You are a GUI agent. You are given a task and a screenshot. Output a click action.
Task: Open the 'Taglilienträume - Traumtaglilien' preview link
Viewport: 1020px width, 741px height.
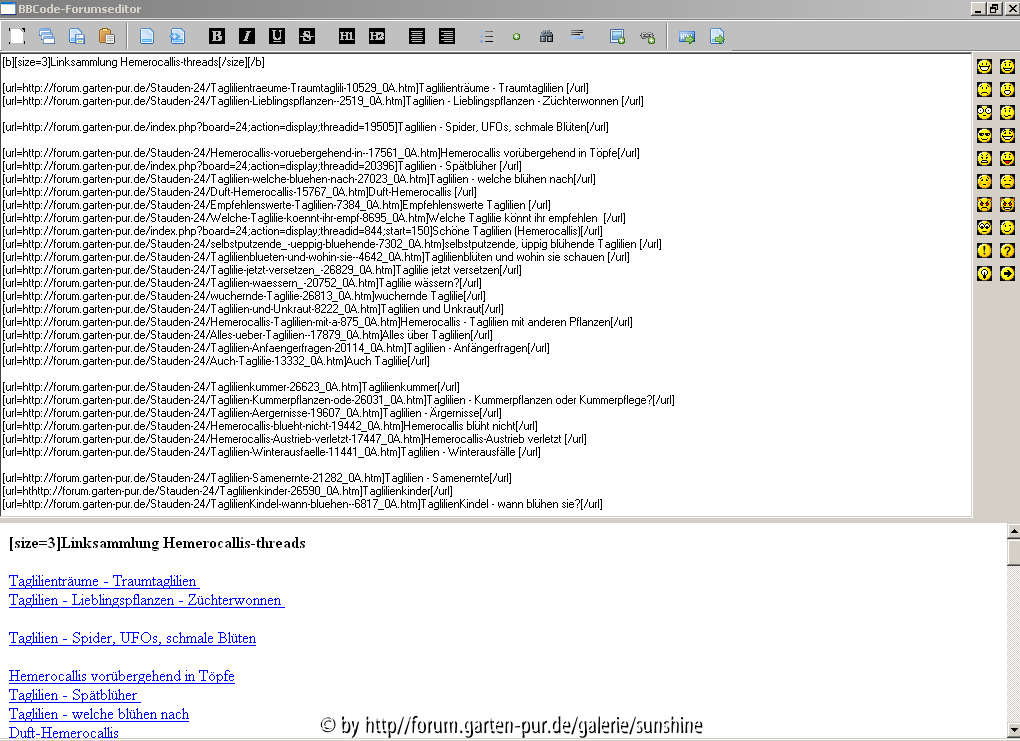click(x=103, y=581)
